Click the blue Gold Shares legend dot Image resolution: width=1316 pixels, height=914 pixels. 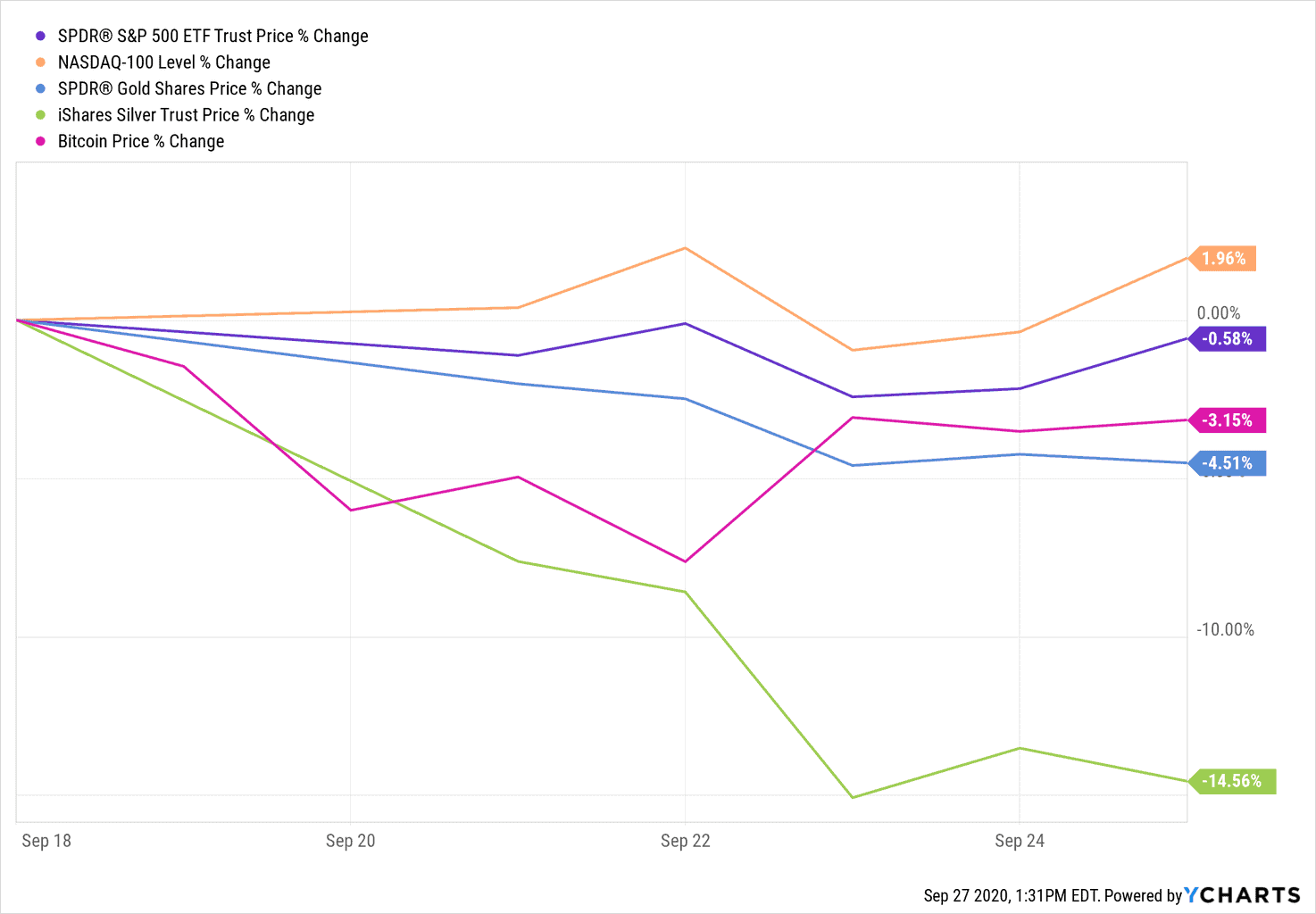click(40, 89)
